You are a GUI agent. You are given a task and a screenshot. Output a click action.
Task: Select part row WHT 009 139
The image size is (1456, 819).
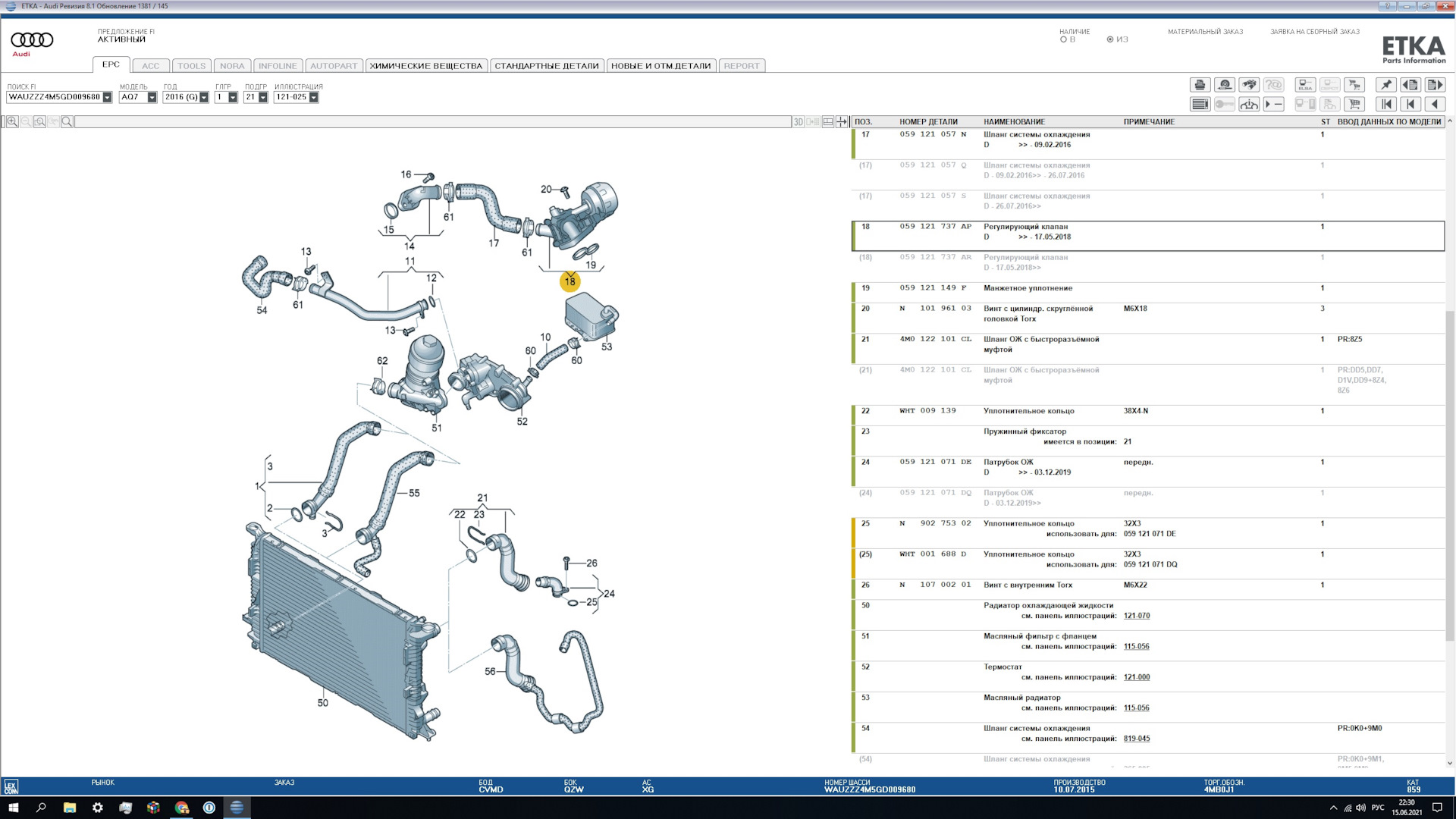click(1148, 415)
